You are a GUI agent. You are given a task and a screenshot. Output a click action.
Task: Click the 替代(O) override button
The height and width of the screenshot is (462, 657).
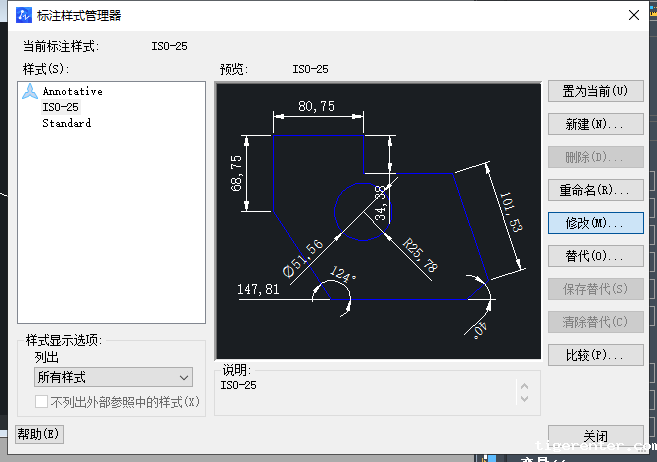[x=595, y=256]
